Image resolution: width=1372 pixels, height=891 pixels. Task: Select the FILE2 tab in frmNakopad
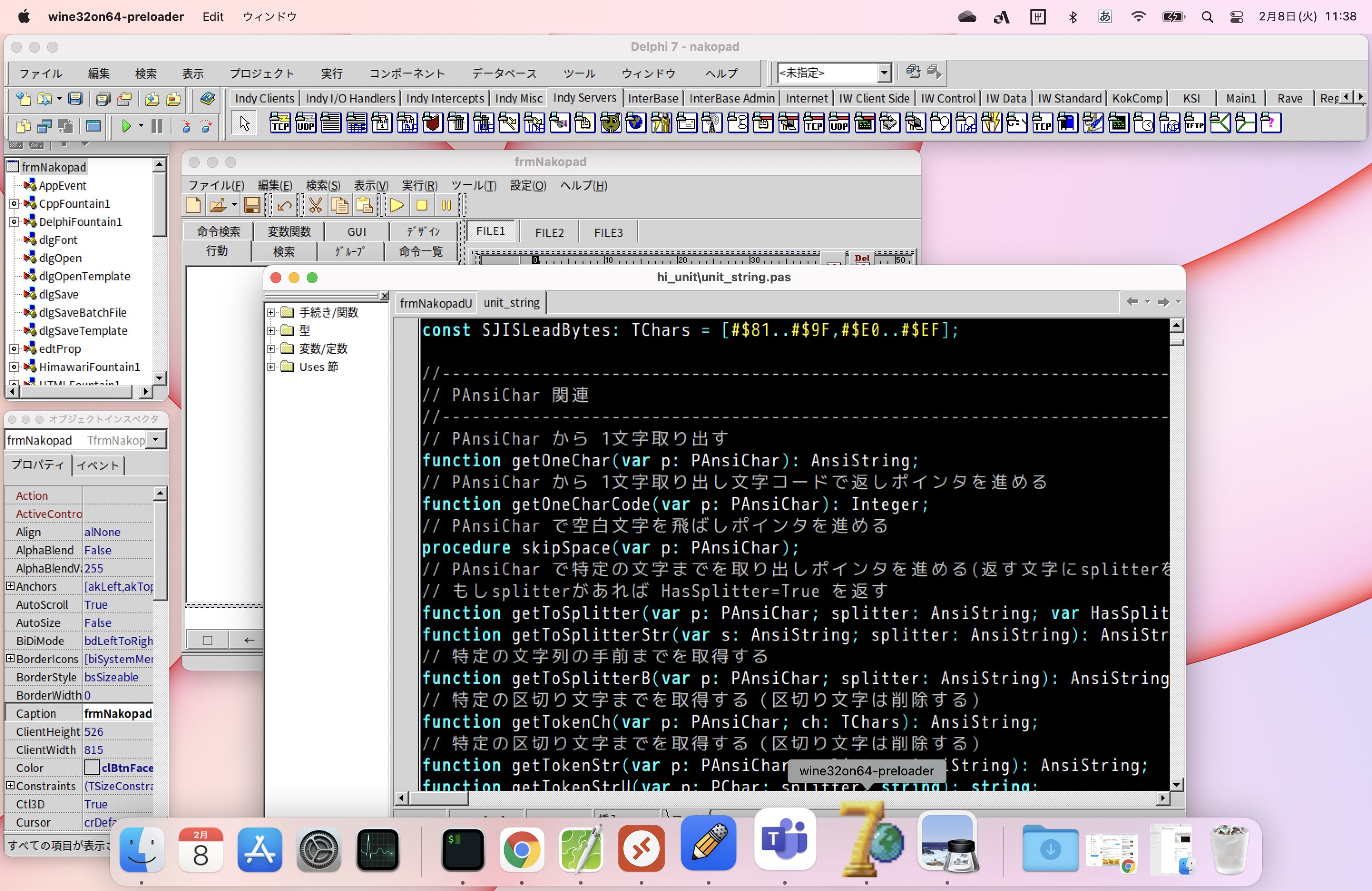pyautogui.click(x=549, y=232)
